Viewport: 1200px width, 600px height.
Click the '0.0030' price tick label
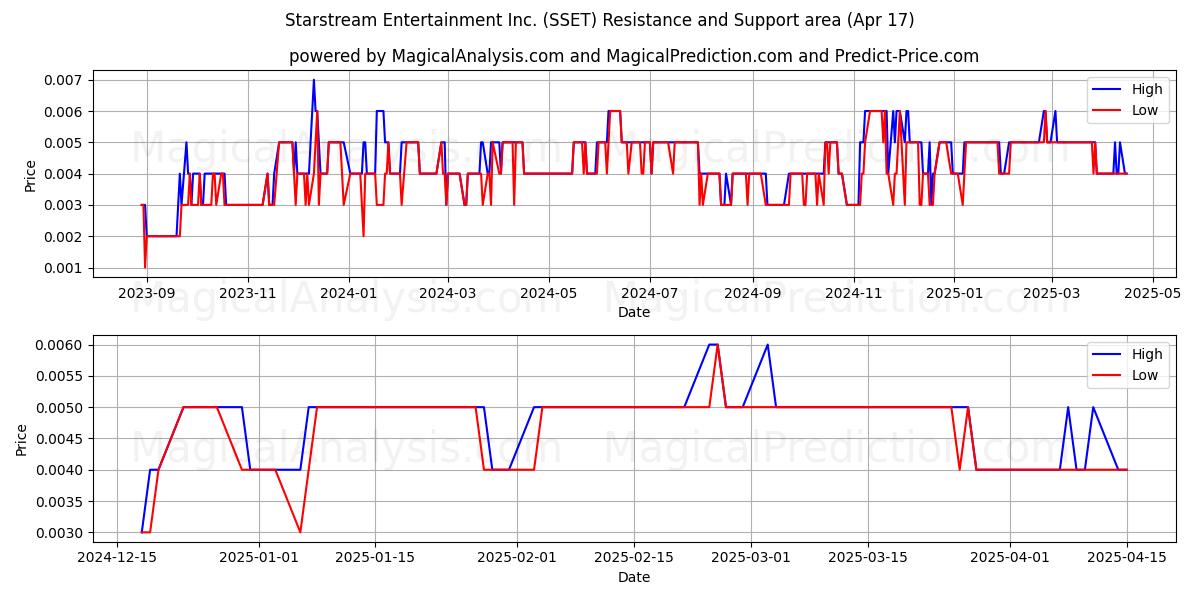point(61,533)
